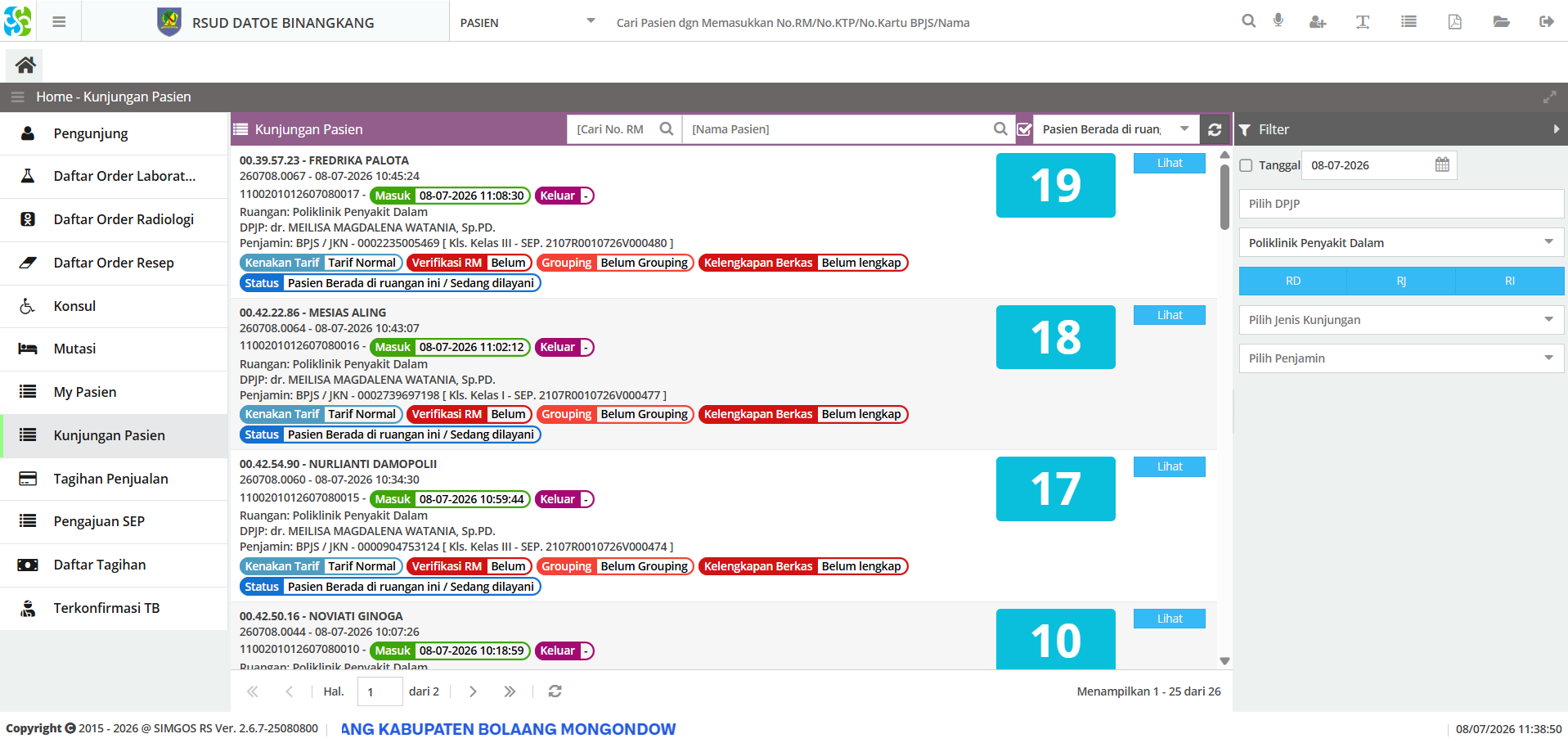Open calendar picker beside Tanggal date field
The width and height of the screenshot is (1568, 743).
(x=1442, y=164)
